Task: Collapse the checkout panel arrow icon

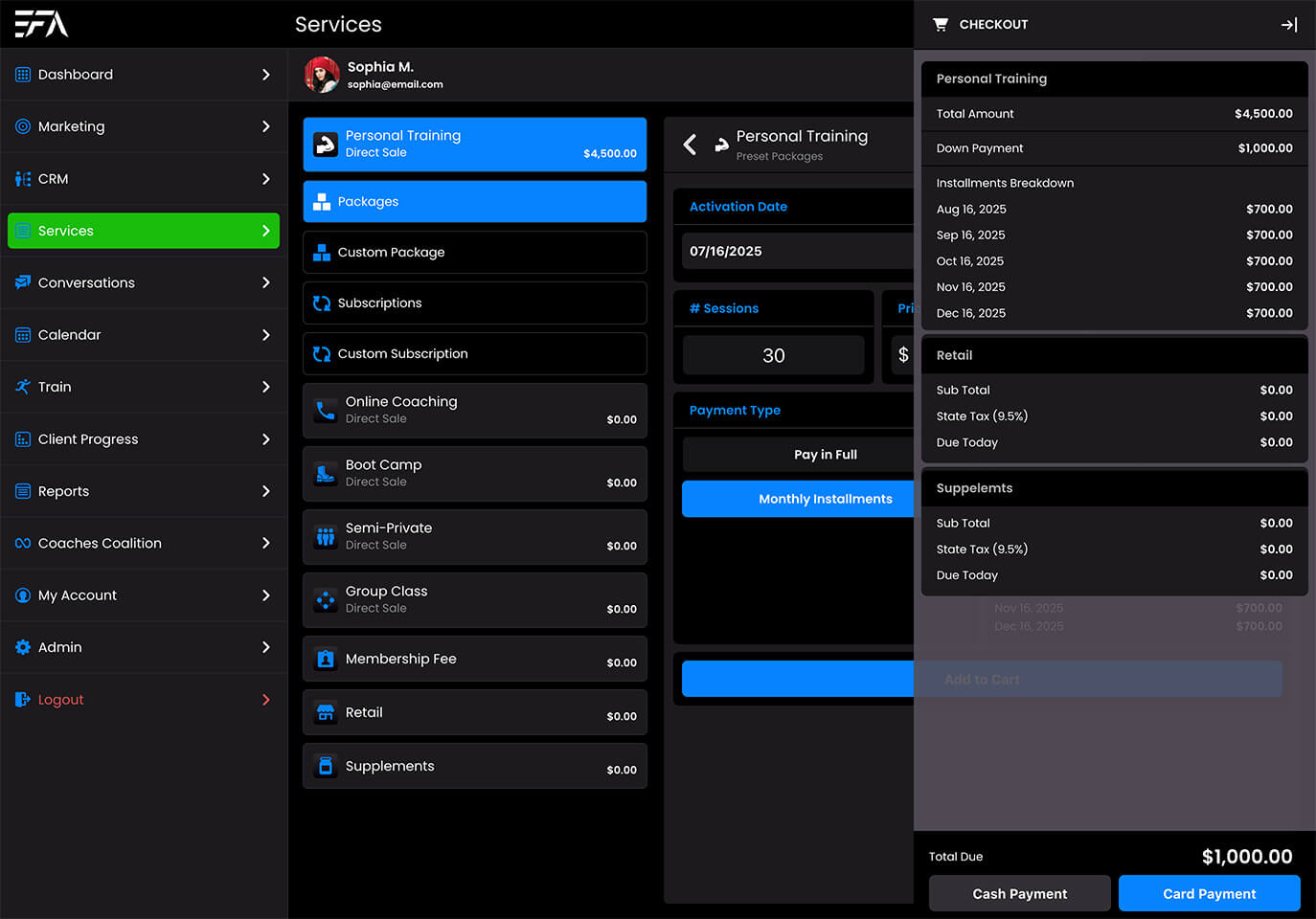Action: tap(1289, 25)
